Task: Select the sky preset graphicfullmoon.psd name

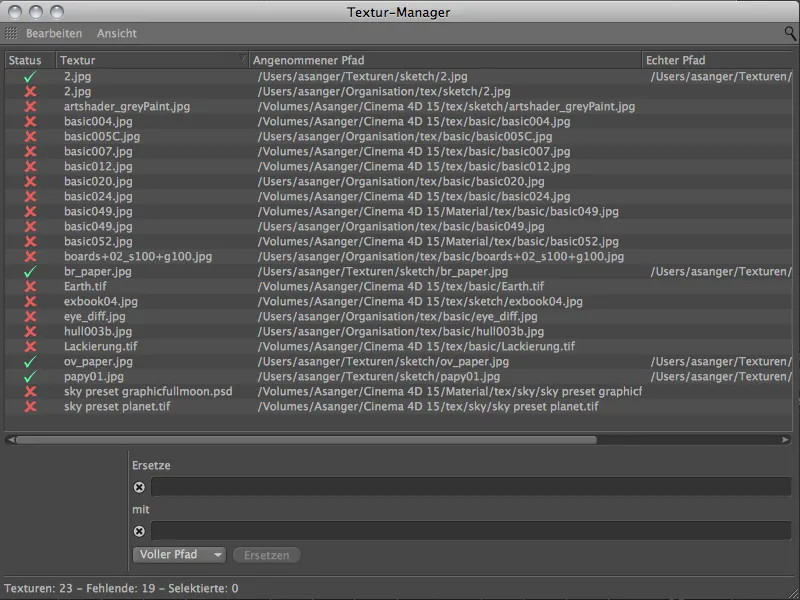Action: pos(148,391)
